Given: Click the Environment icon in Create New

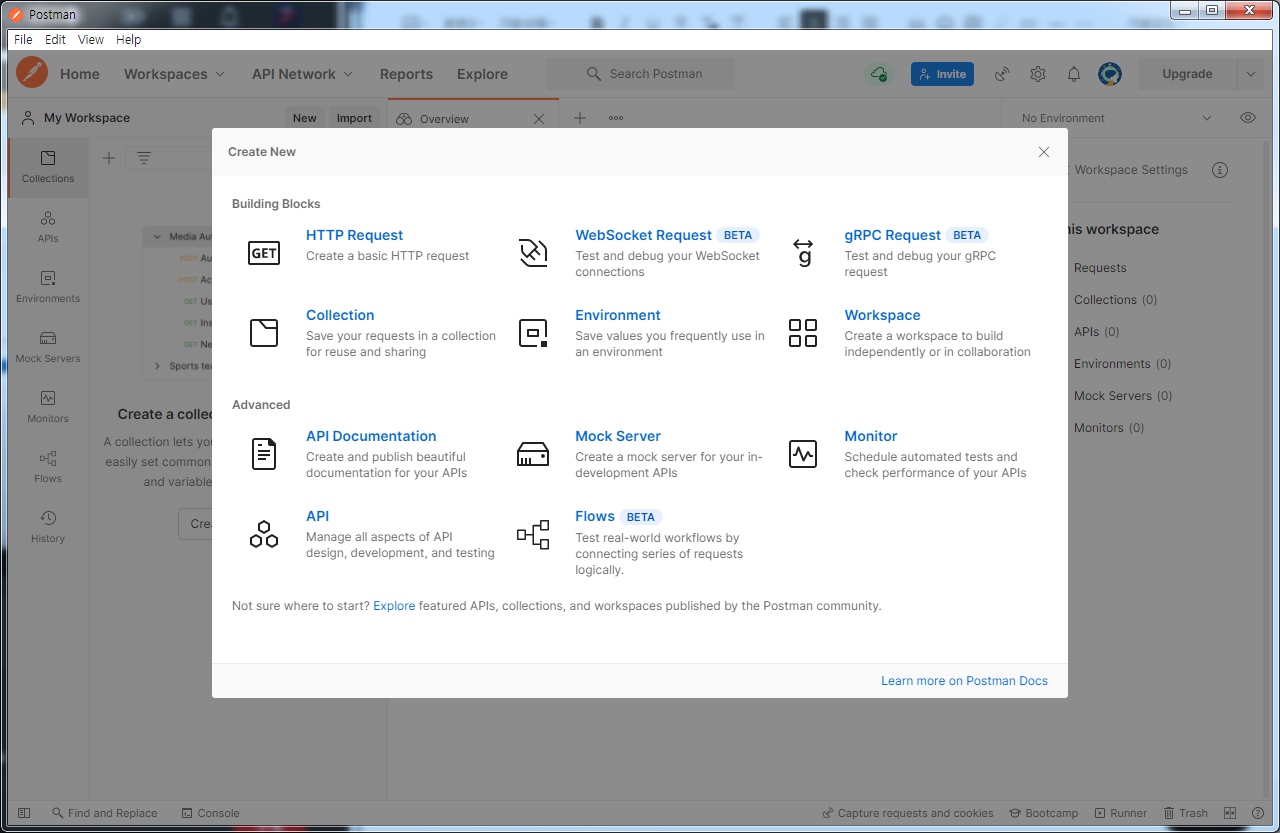Looking at the screenshot, I should 533,333.
